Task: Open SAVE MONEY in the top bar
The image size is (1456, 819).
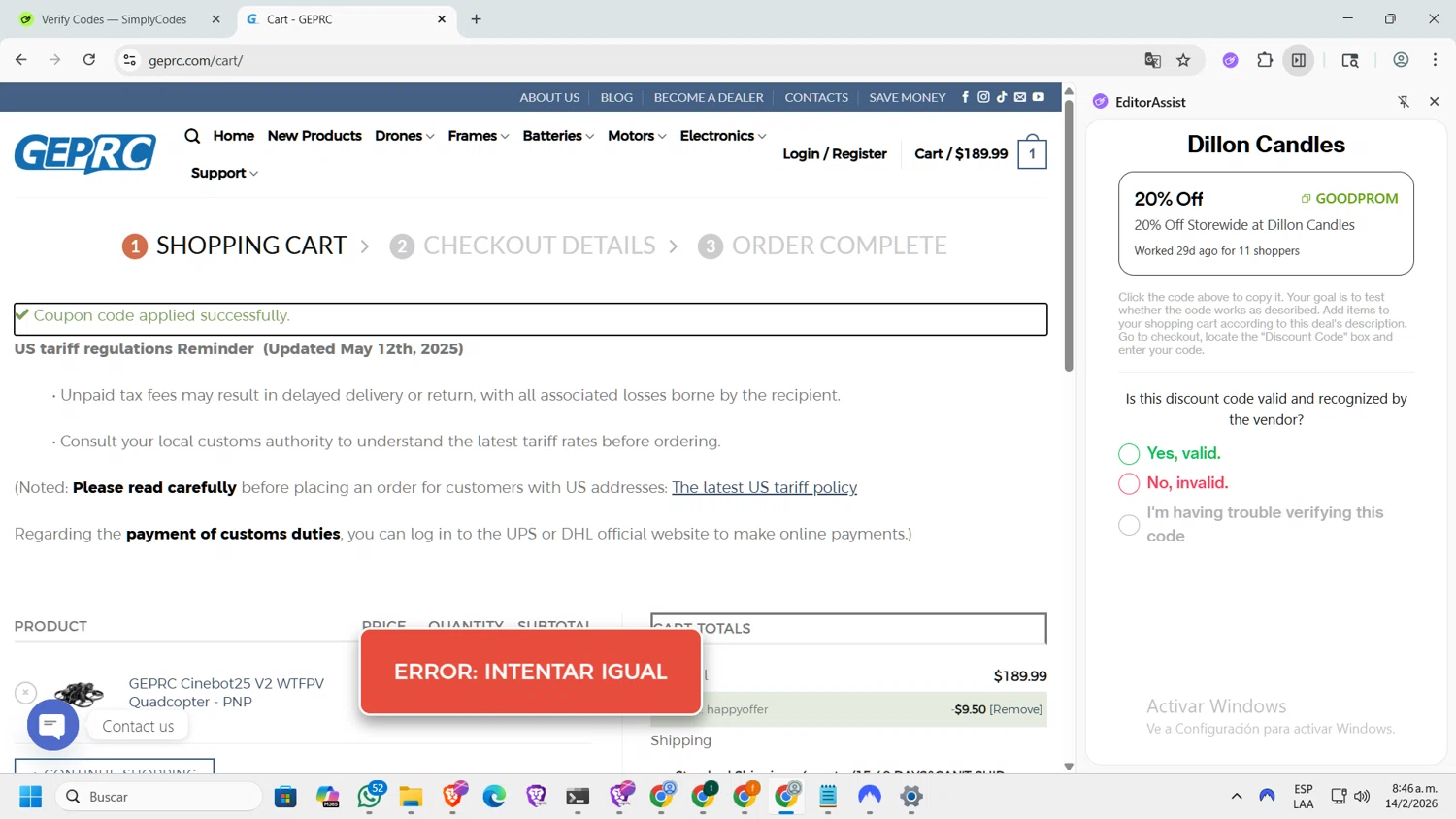Action: pos(908,97)
